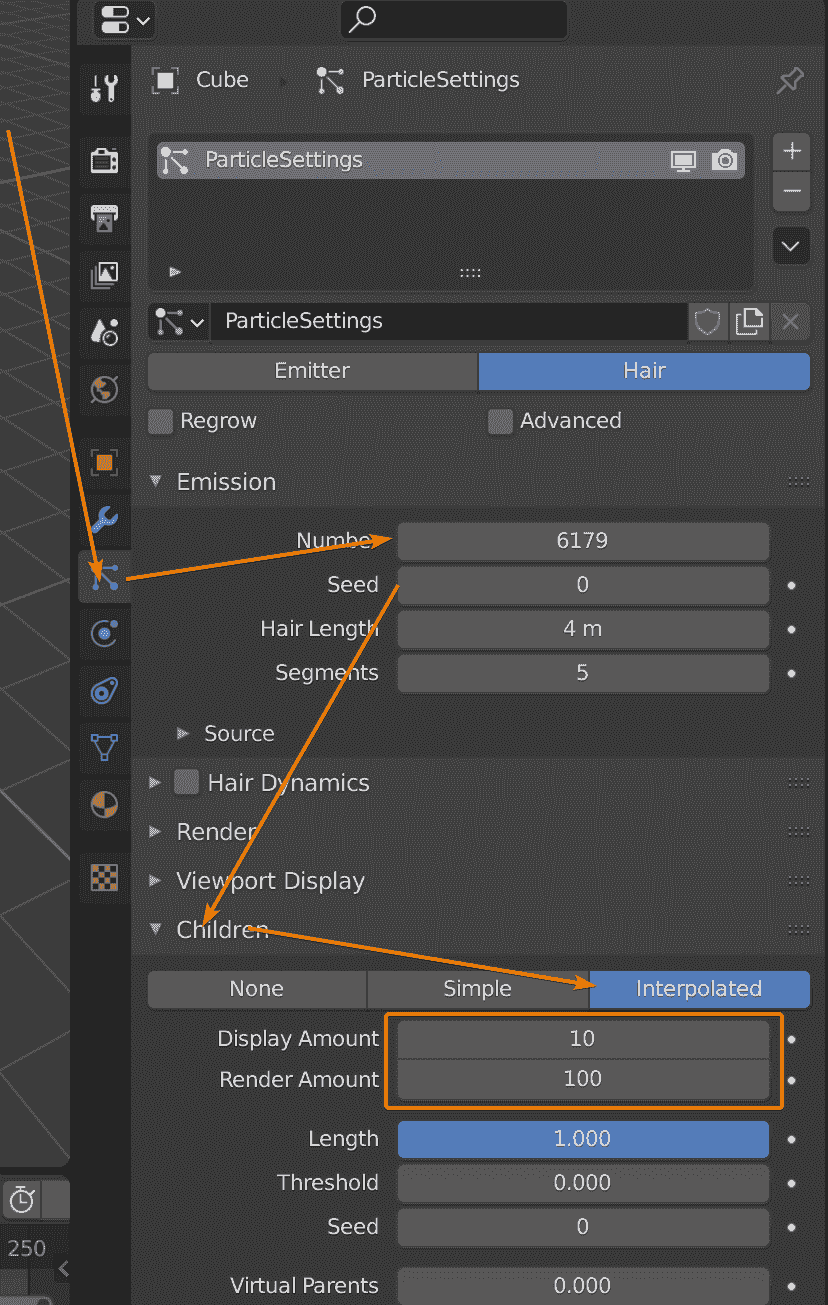Click the Display Amount field

[583, 1039]
